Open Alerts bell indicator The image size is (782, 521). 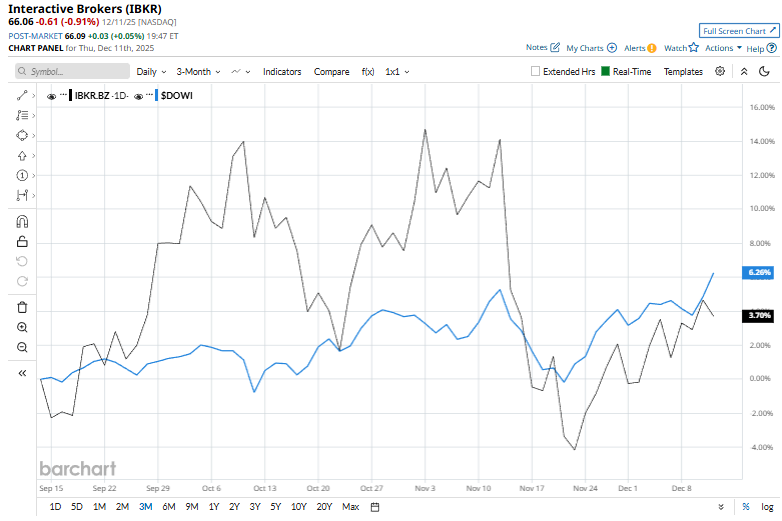(652, 48)
